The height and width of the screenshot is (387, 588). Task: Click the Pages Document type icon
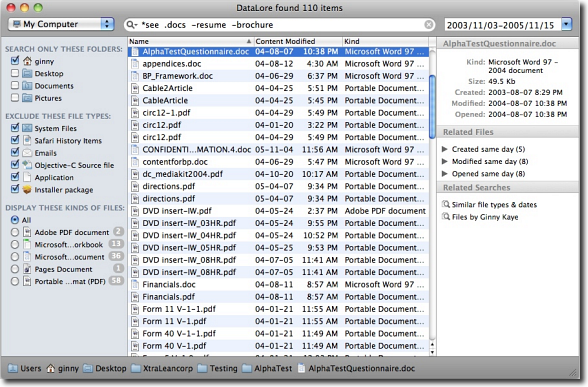click(27, 269)
